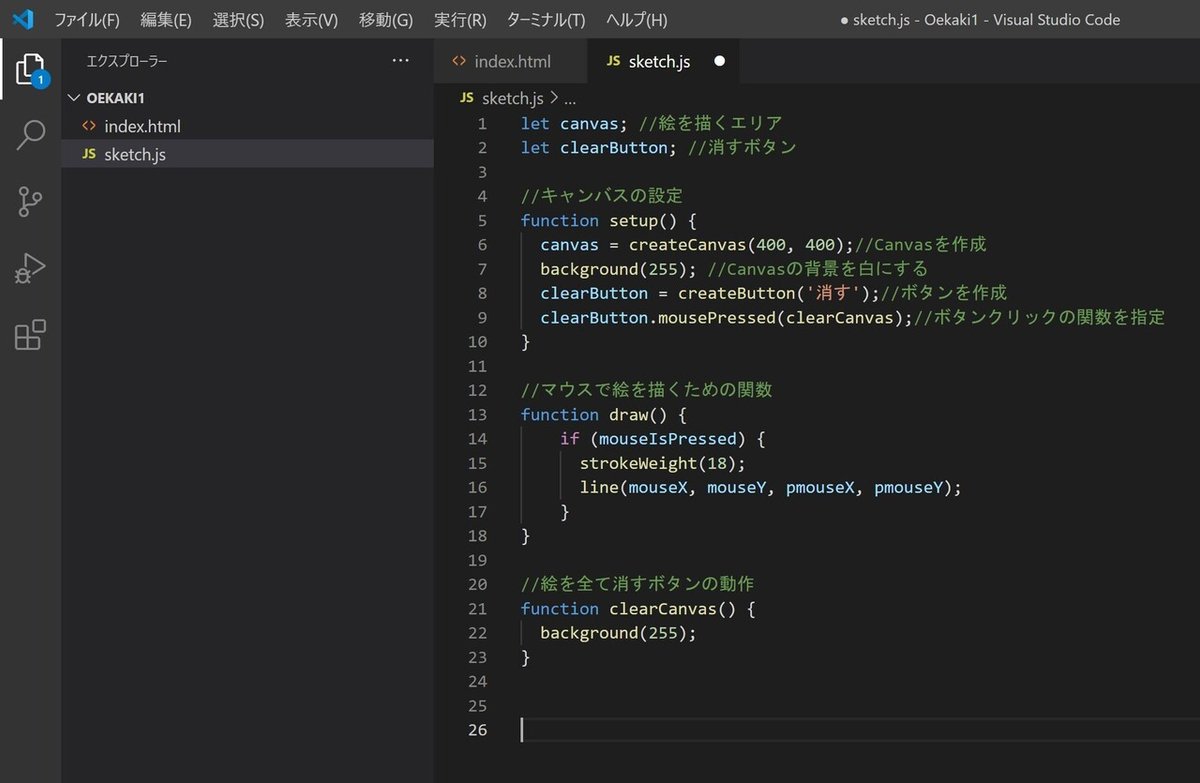Open the Search view in activity bar
This screenshot has height=783, width=1200.
(x=30, y=135)
